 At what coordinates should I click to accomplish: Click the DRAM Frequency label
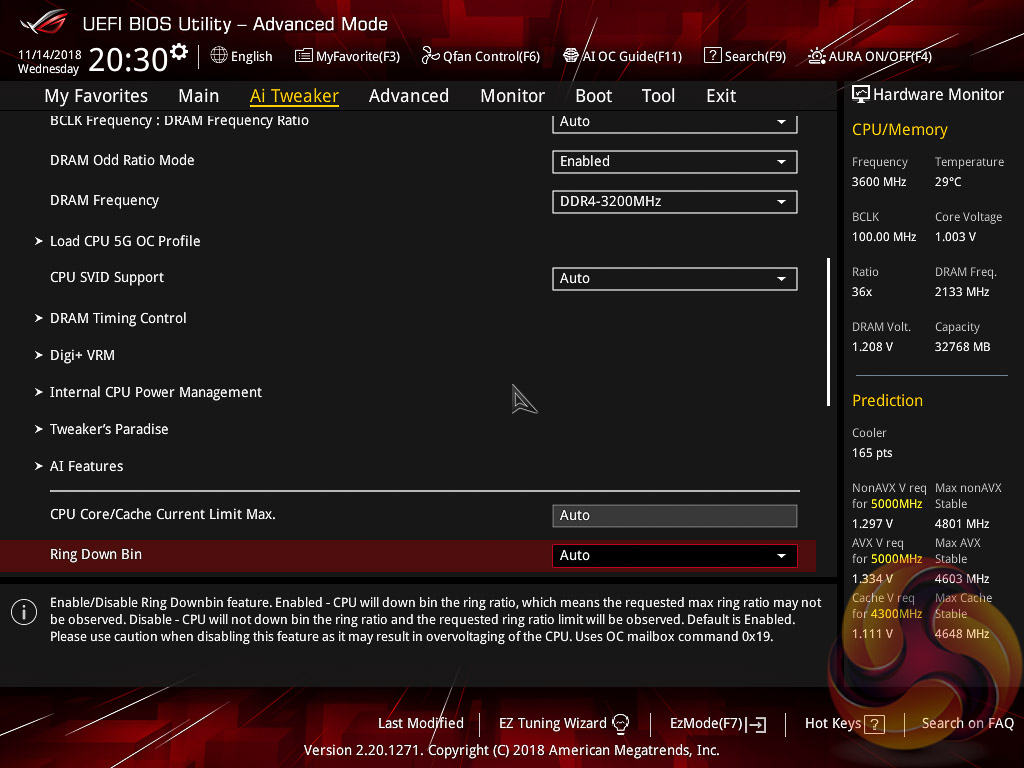tap(104, 200)
